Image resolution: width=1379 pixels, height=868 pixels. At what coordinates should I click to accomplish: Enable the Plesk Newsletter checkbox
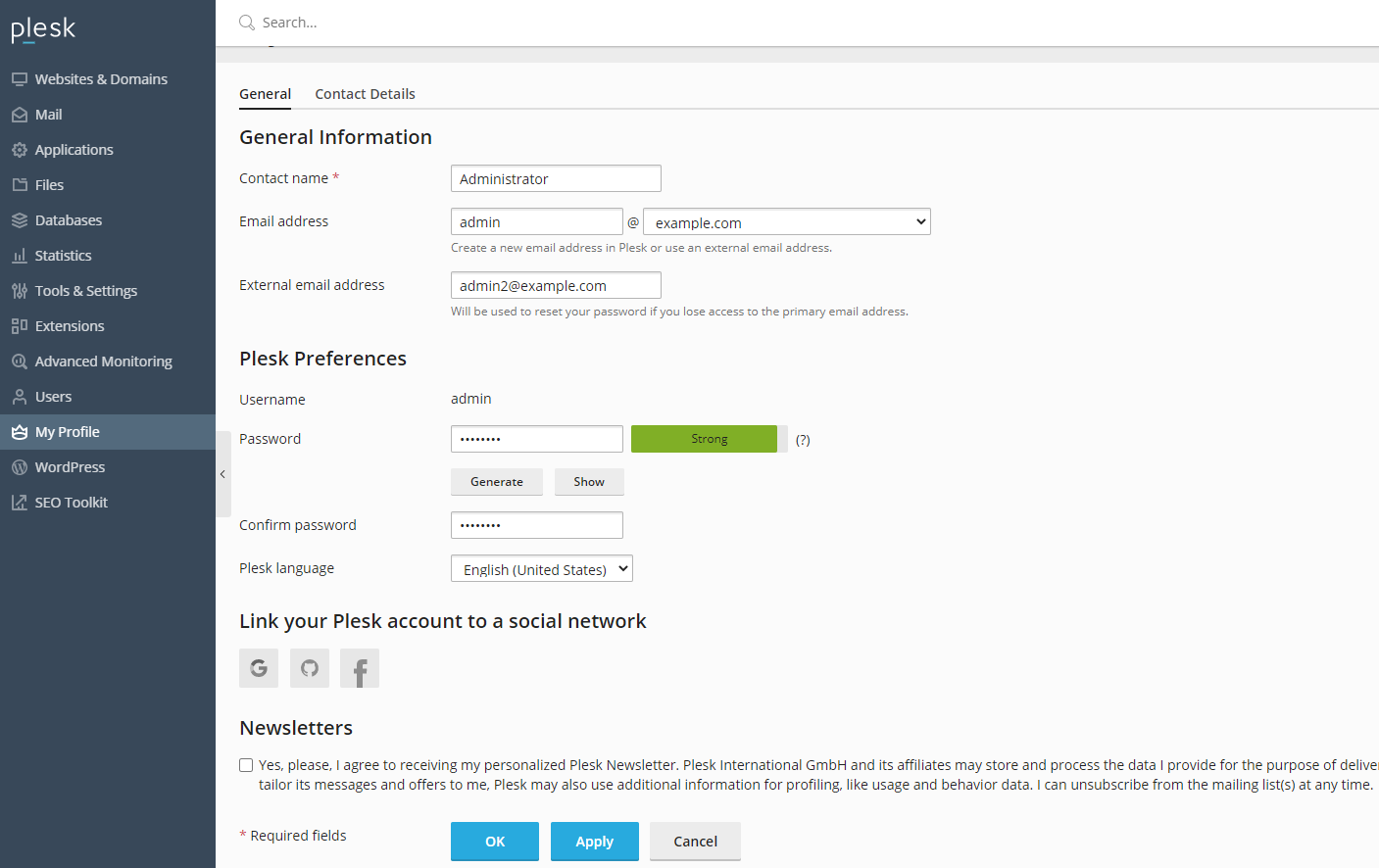[246, 765]
